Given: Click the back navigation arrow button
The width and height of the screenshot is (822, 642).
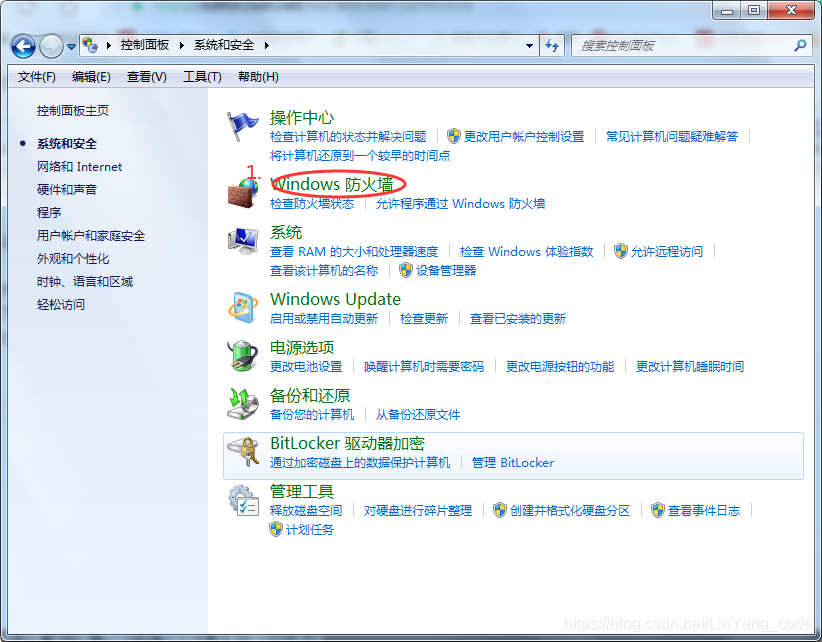Looking at the screenshot, I should (x=23, y=47).
